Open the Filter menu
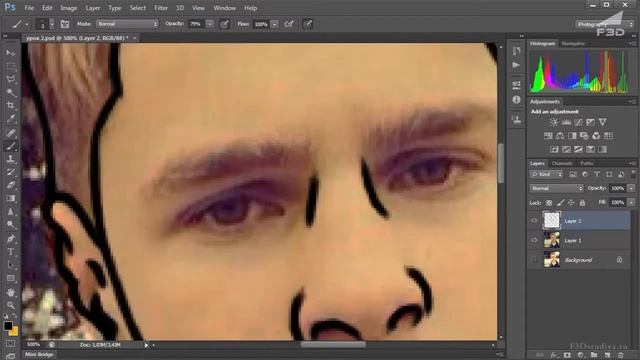640x360 pixels. [161, 8]
